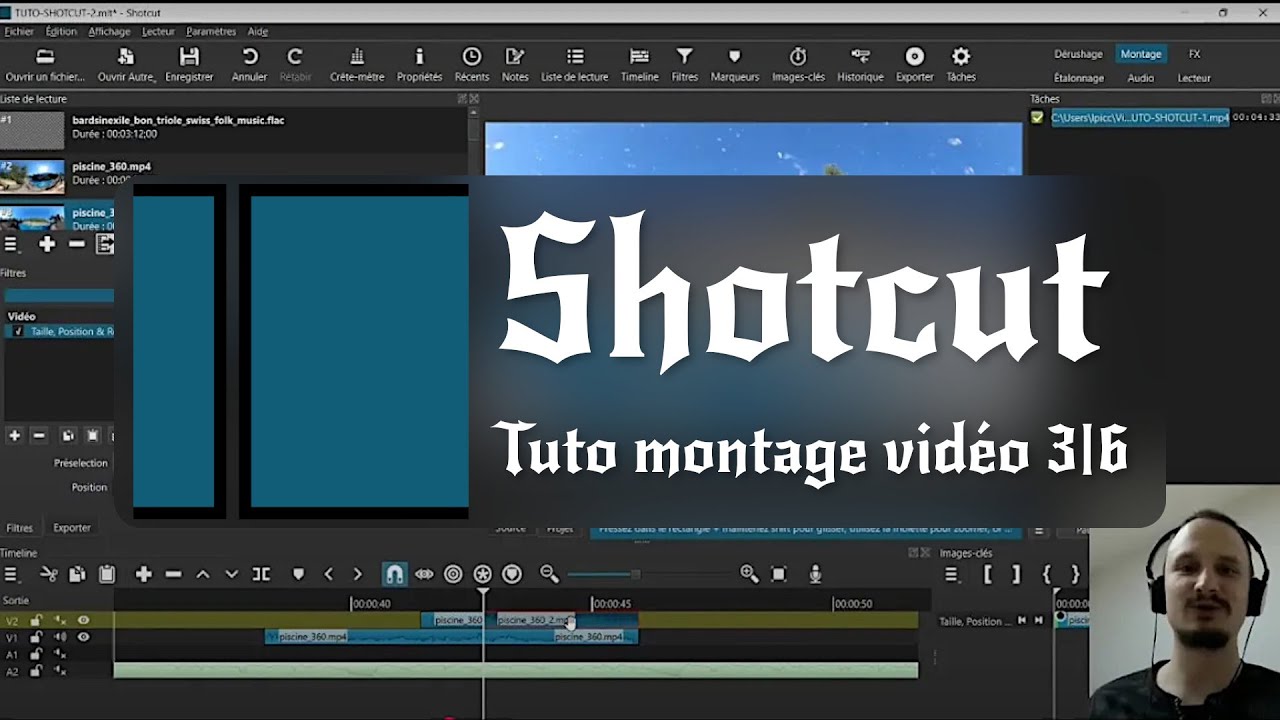
Task: Zoom out the timeline
Action: 549,574
